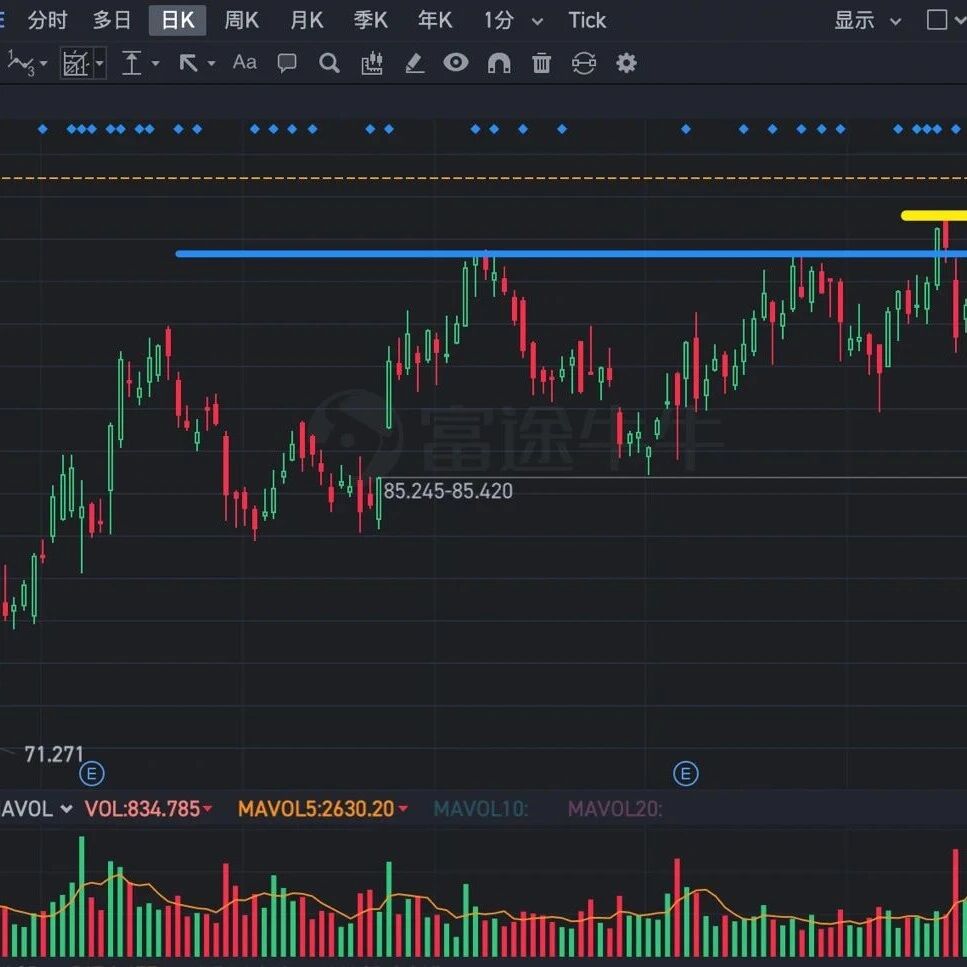Select the pattern box drawing tool

(76, 63)
